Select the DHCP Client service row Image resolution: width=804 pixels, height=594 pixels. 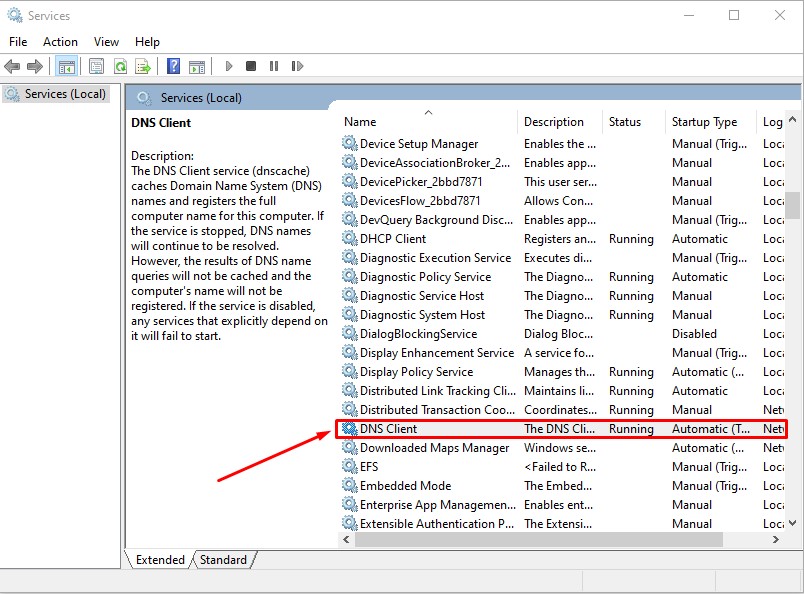393,239
